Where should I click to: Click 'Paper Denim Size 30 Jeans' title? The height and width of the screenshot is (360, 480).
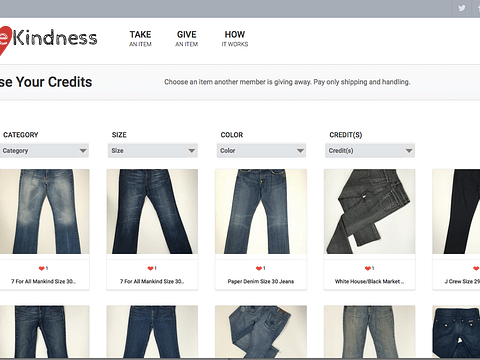pos(261,282)
